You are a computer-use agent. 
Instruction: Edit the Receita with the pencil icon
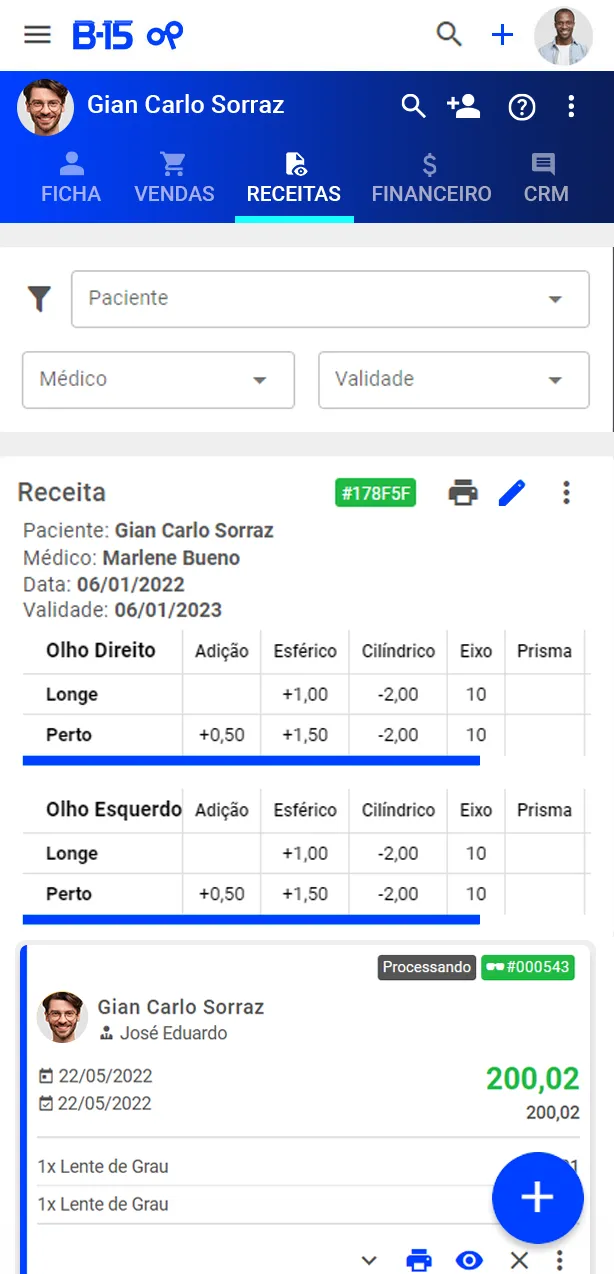pyautogui.click(x=513, y=492)
